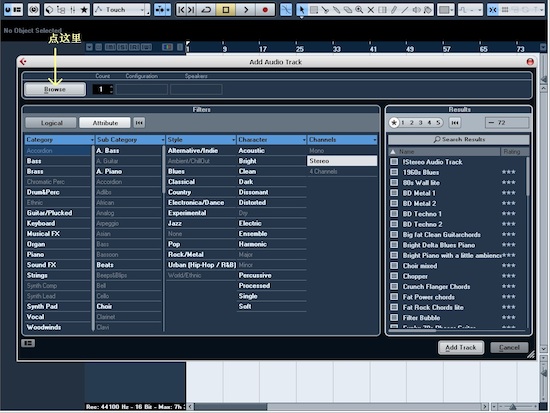
Task: Go to previous marker in transport
Action: 181,10
